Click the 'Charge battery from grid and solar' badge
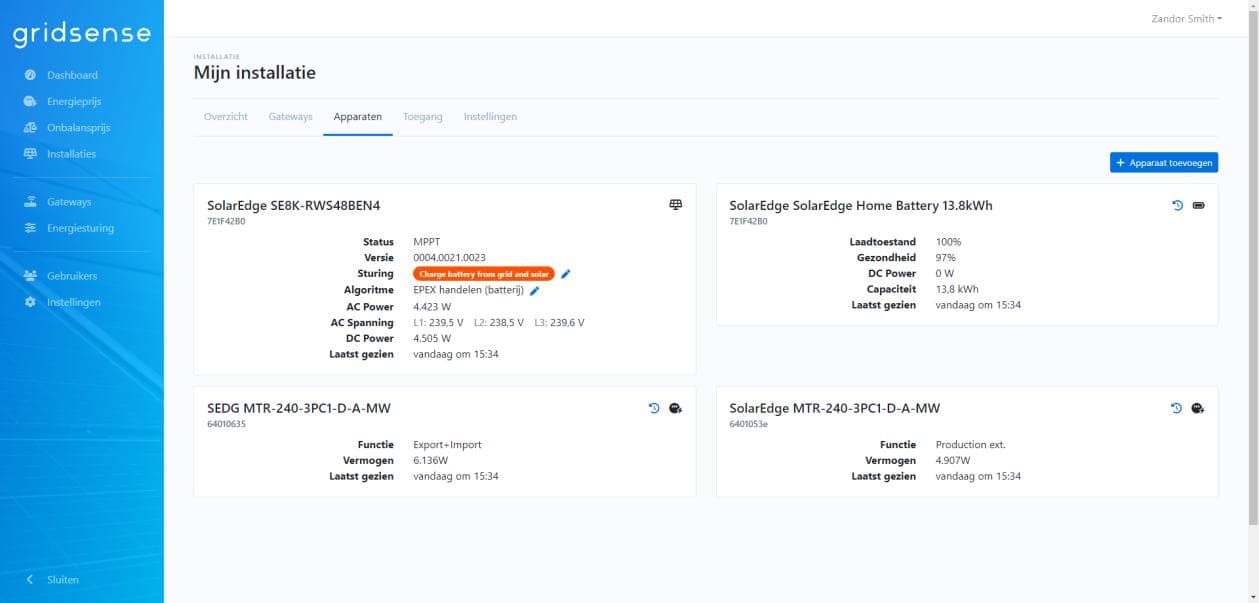 coord(484,274)
